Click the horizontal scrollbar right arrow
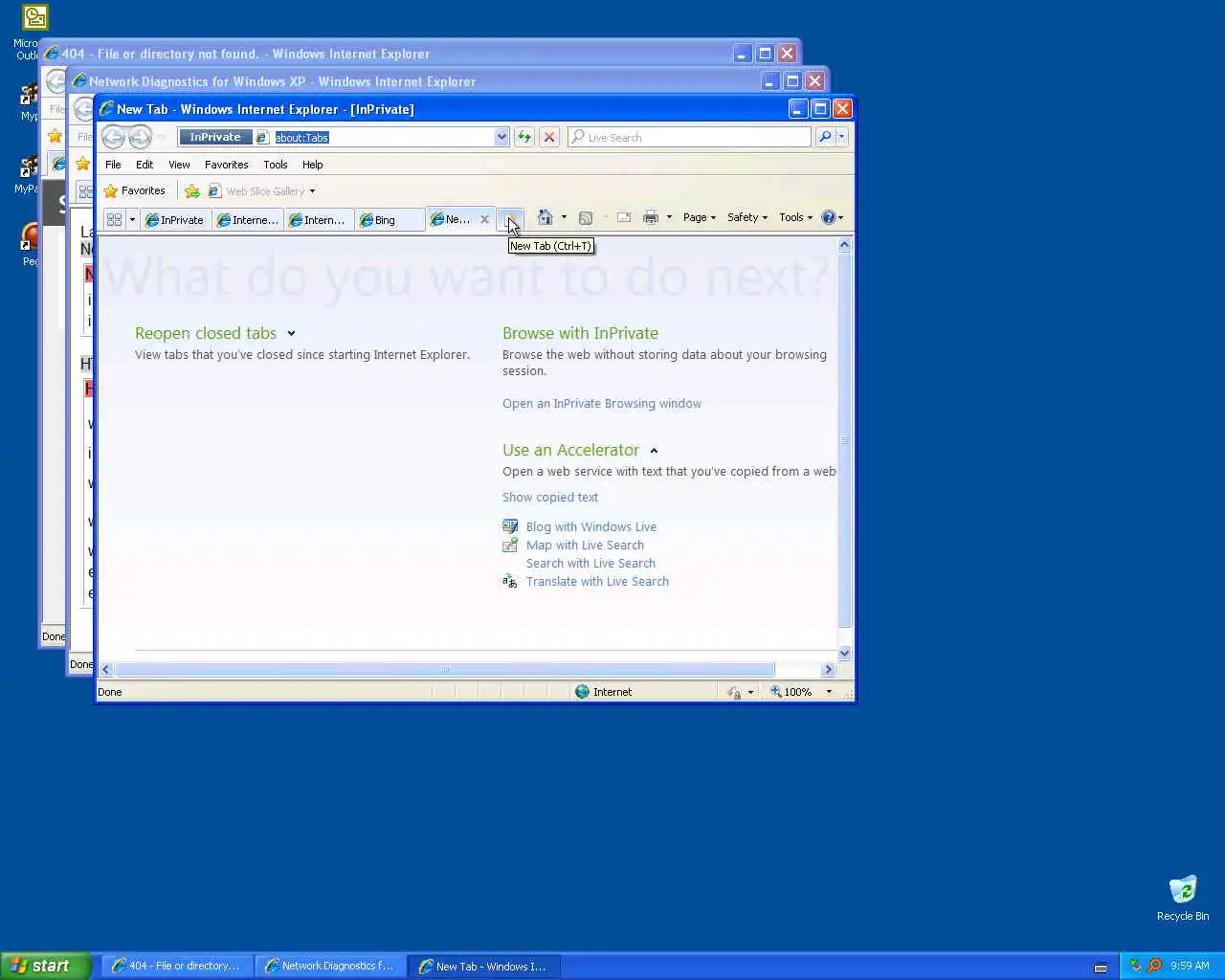 [829, 670]
